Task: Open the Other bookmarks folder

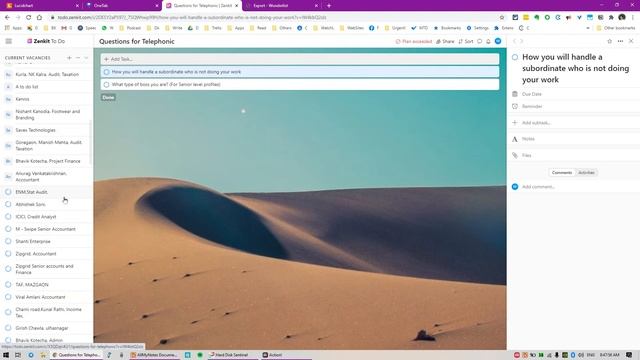Action: 616,28
